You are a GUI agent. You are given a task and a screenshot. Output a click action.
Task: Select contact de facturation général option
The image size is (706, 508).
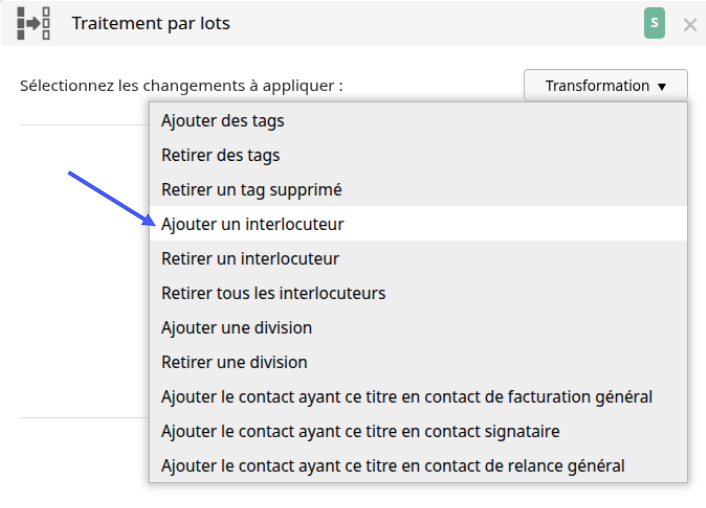418,397
